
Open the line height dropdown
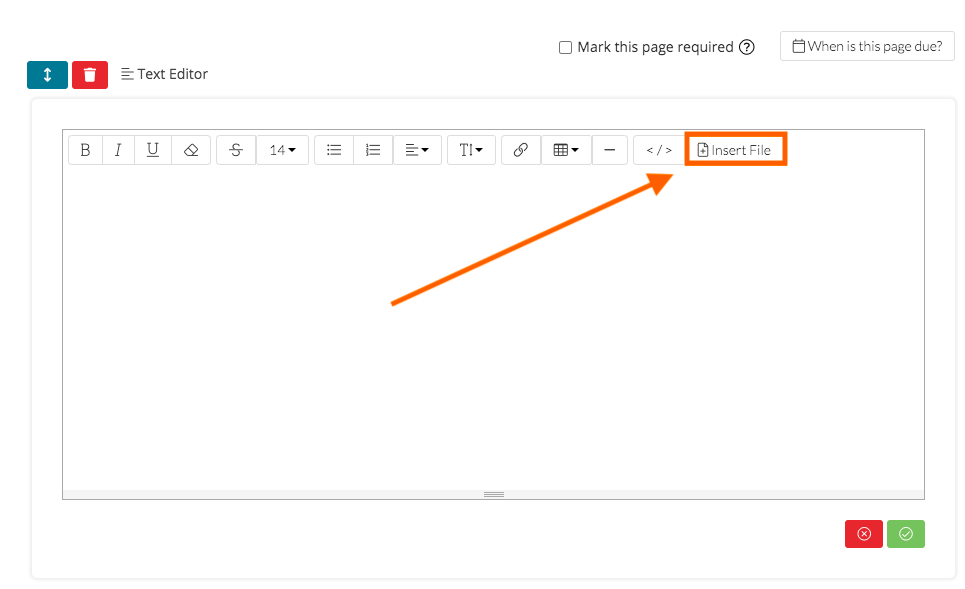[x=471, y=150]
